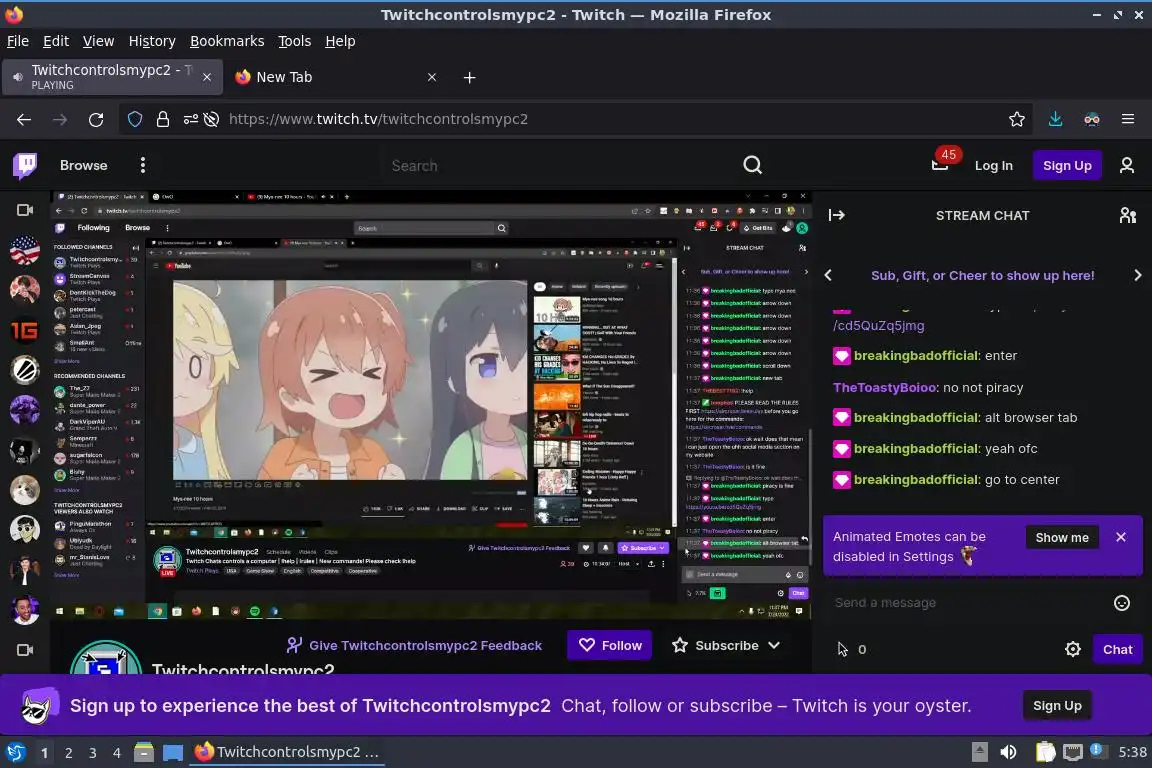Follow the Twitchcontrolsmypc2 channel
Viewport: 1152px width, 768px height.
pyautogui.click(x=610, y=645)
